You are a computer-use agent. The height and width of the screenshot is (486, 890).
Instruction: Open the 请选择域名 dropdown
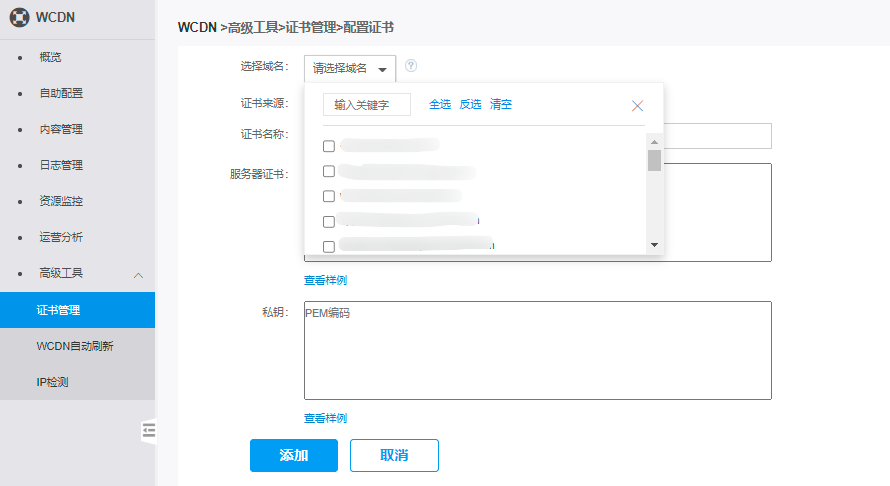pos(349,68)
